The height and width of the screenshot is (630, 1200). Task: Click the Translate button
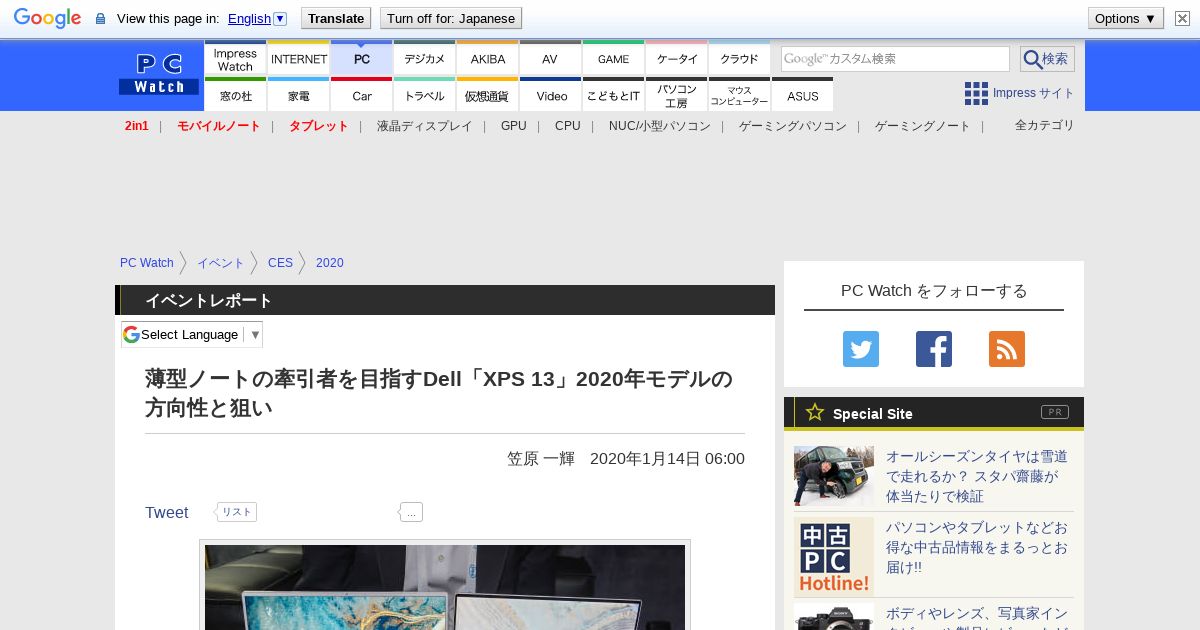point(336,18)
